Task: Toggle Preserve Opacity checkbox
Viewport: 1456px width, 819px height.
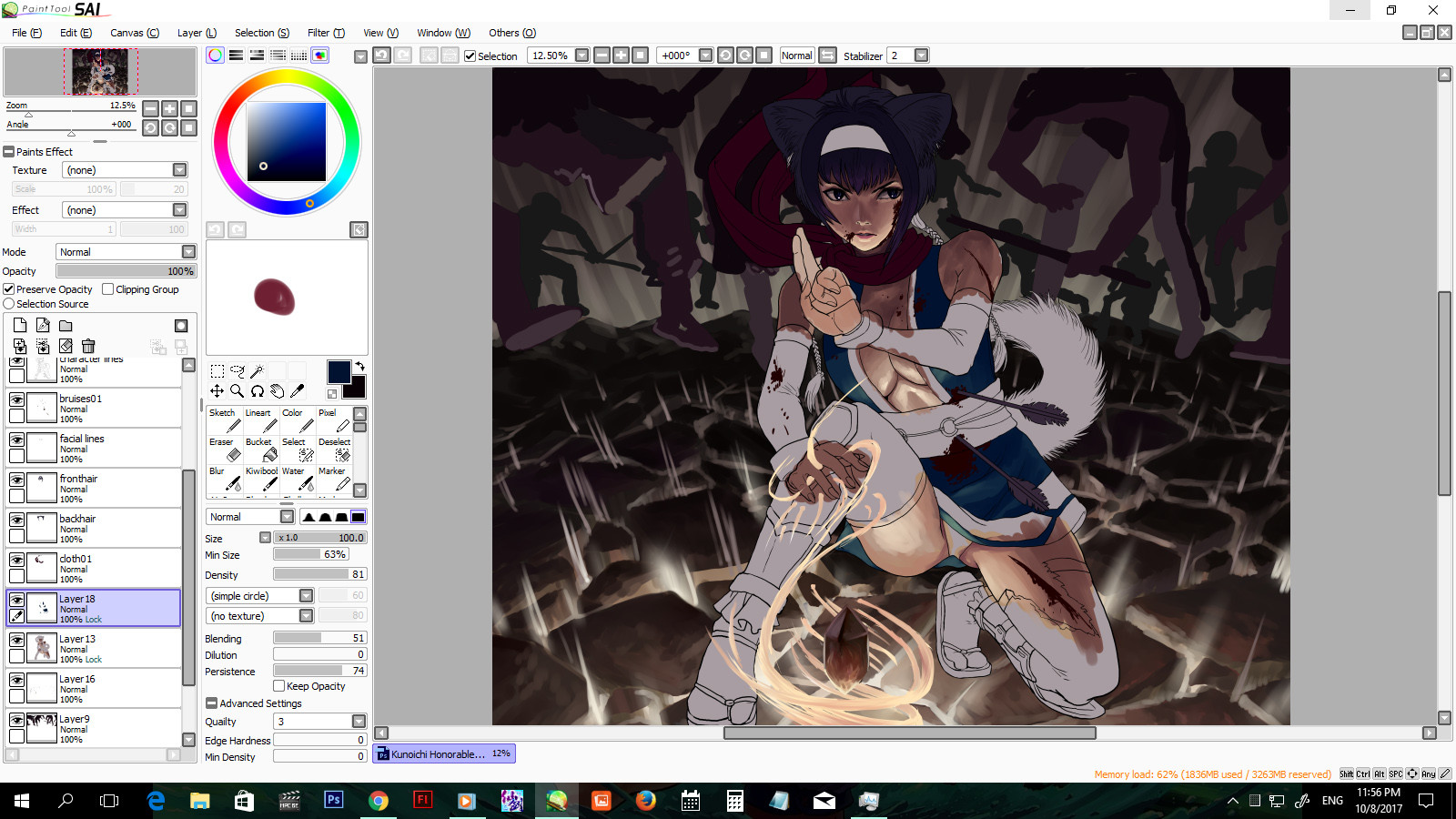Action: coord(9,289)
